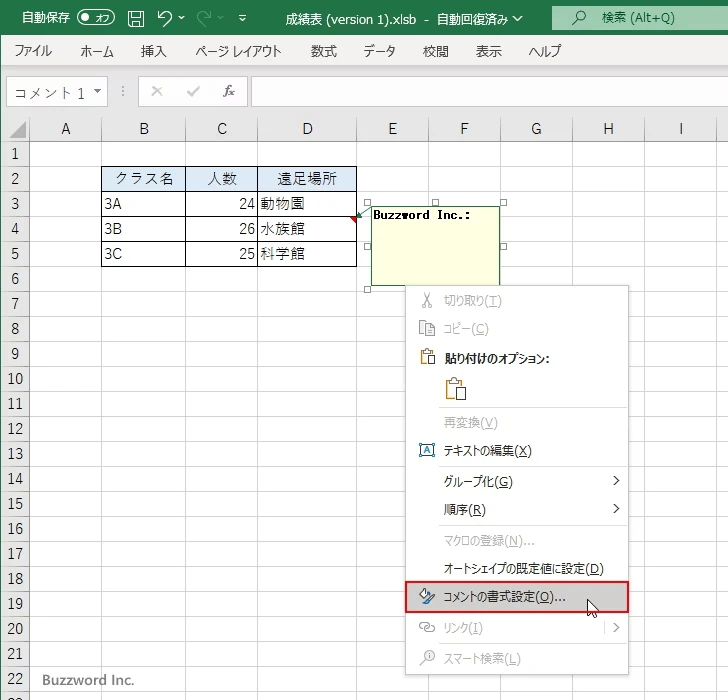Switch to the 挿入 tab
Viewport: 728px width, 700px height.
[x=154, y=51]
